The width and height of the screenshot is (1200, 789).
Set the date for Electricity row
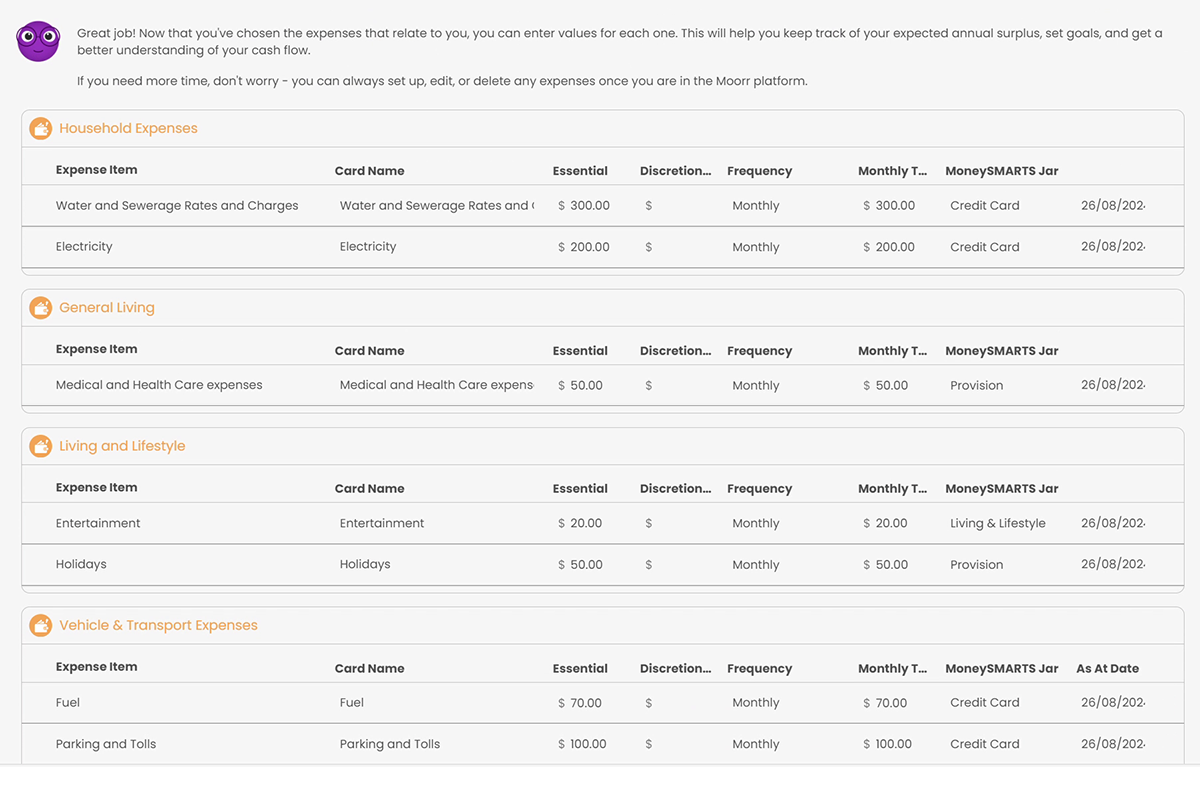[1112, 247]
